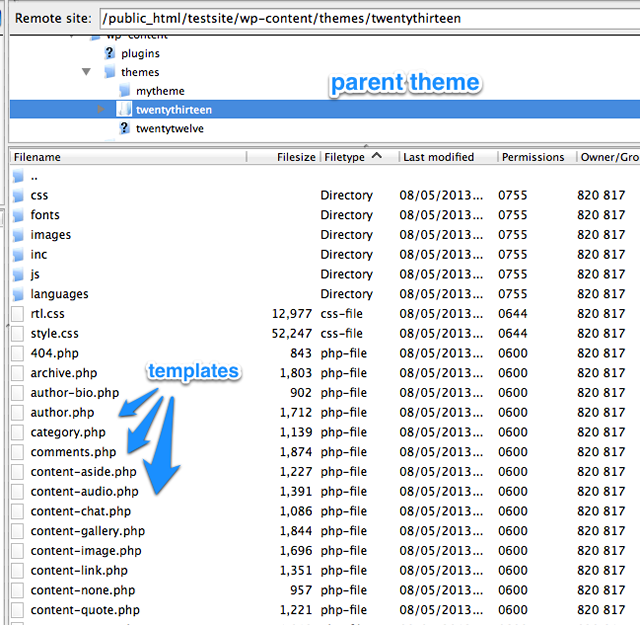Select the comments.php filename
The height and width of the screenshot is (625, 640).
point(73,452)
